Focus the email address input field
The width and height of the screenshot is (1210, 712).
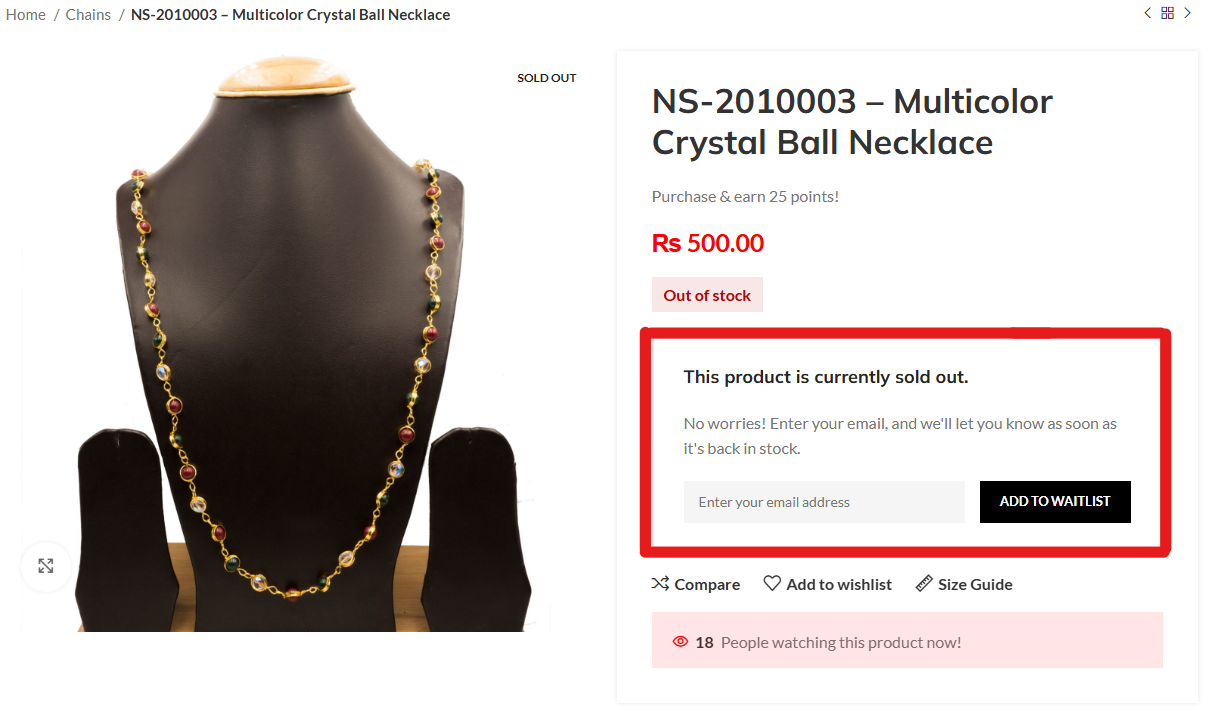(x=824, y=502)
